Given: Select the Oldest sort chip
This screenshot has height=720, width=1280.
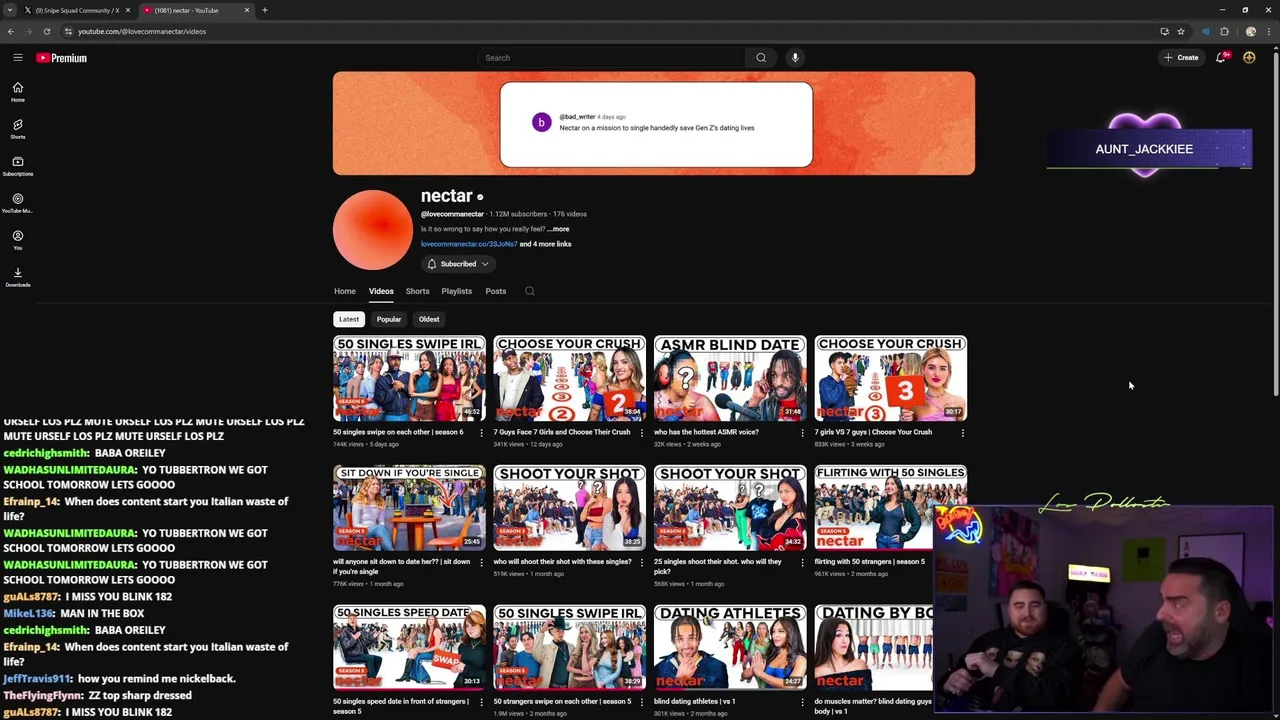Looking at the screenshot, I should click(429, 319).
